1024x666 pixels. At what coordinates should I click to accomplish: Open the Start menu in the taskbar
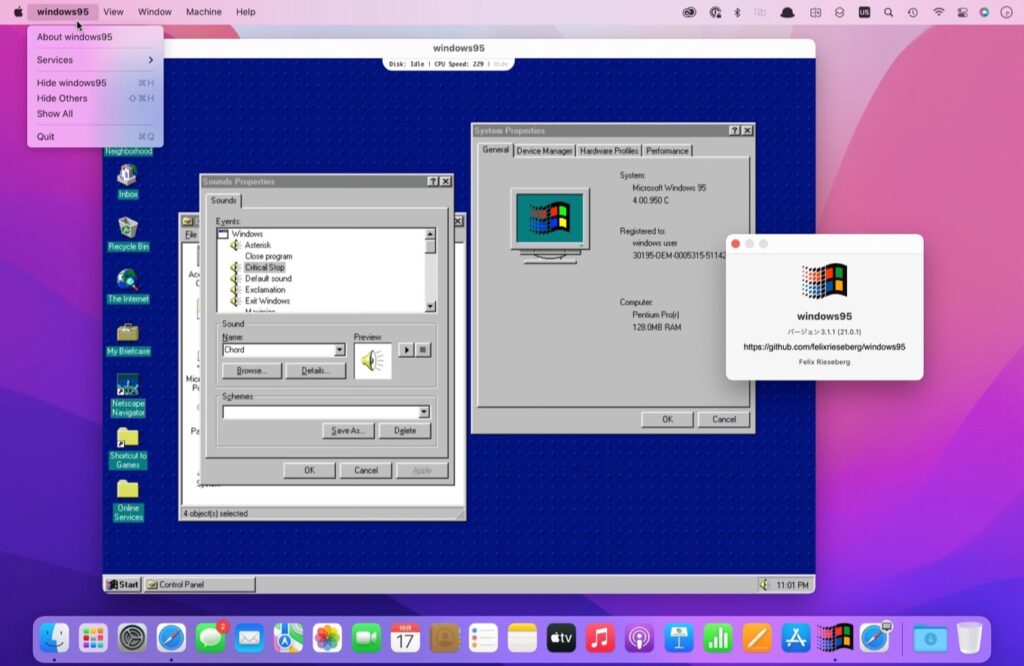click(x=121, y=584)
